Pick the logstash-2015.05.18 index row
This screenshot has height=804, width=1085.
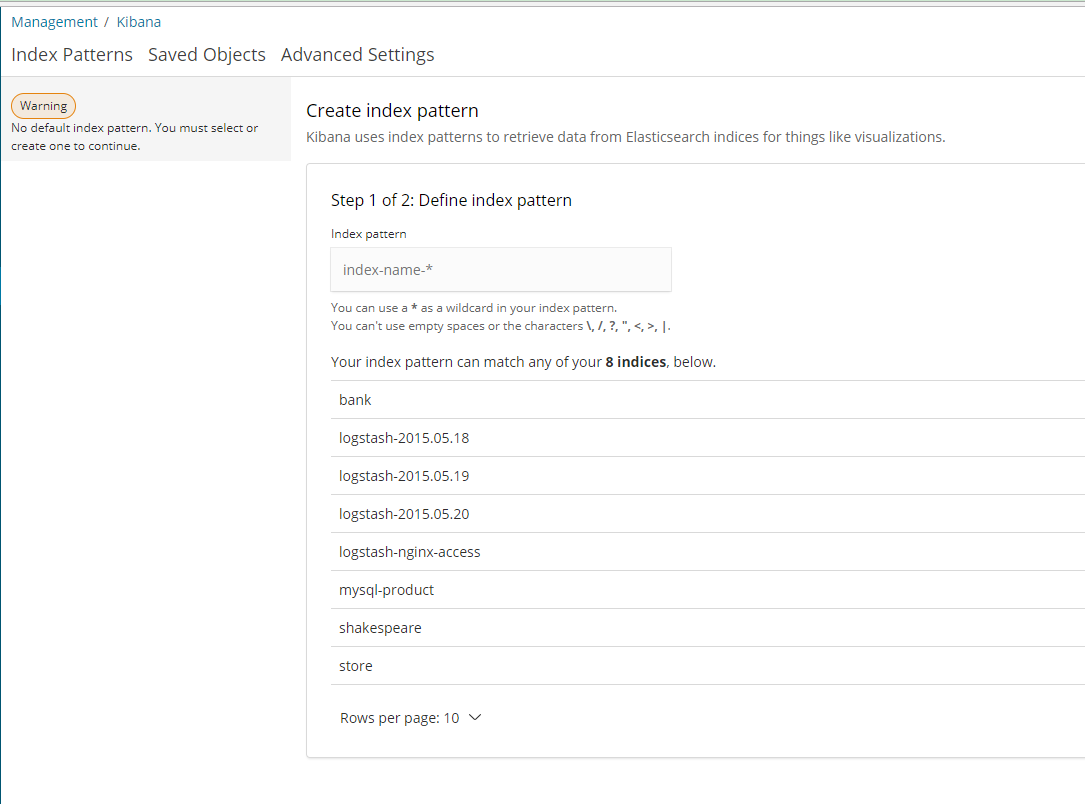click(x=404, y=438)
